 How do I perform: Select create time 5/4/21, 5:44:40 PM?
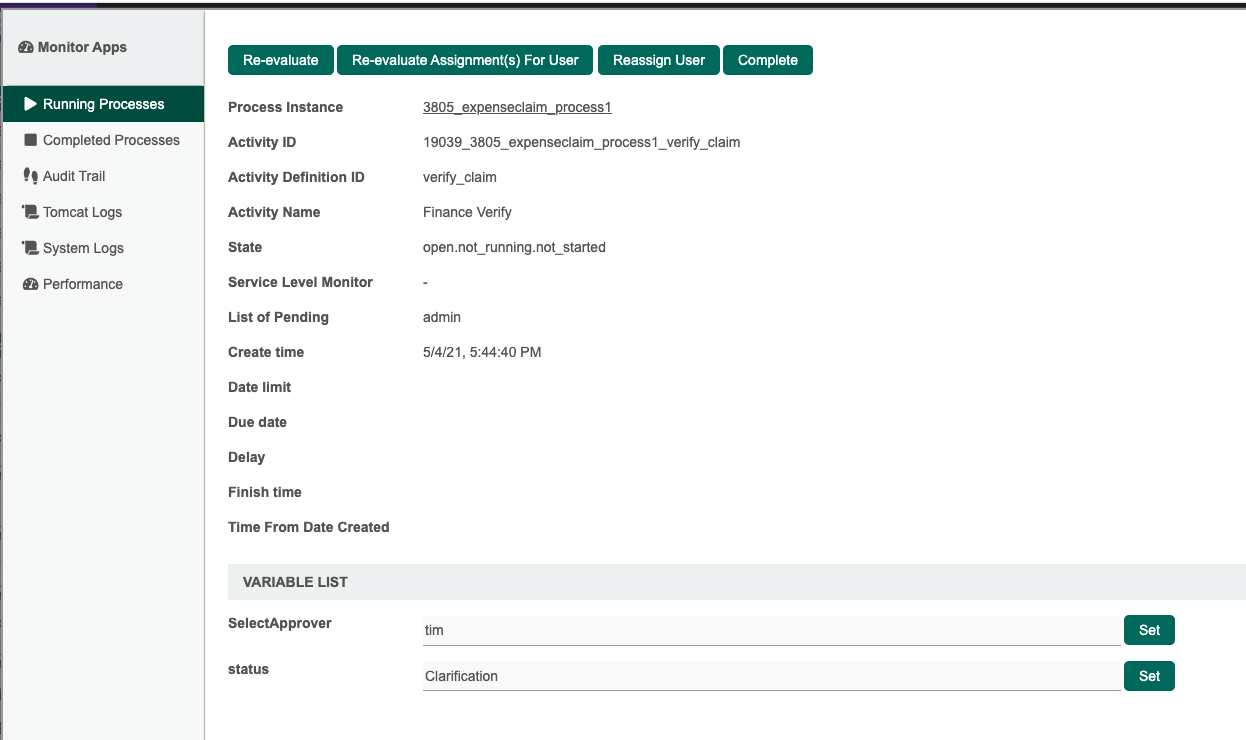point(482,352)
